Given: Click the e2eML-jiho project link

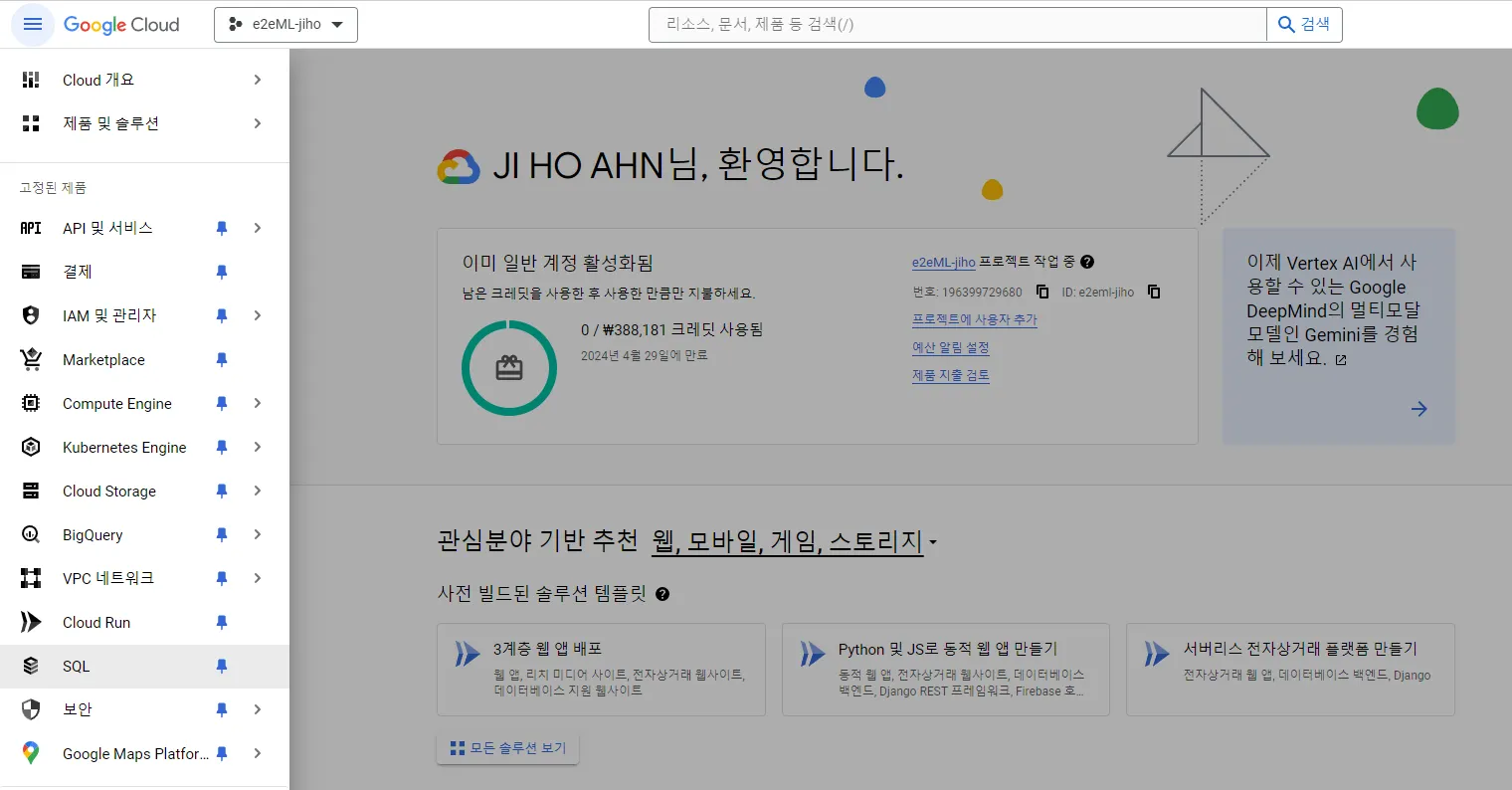Looking at the screenshot, I should 943,263.
